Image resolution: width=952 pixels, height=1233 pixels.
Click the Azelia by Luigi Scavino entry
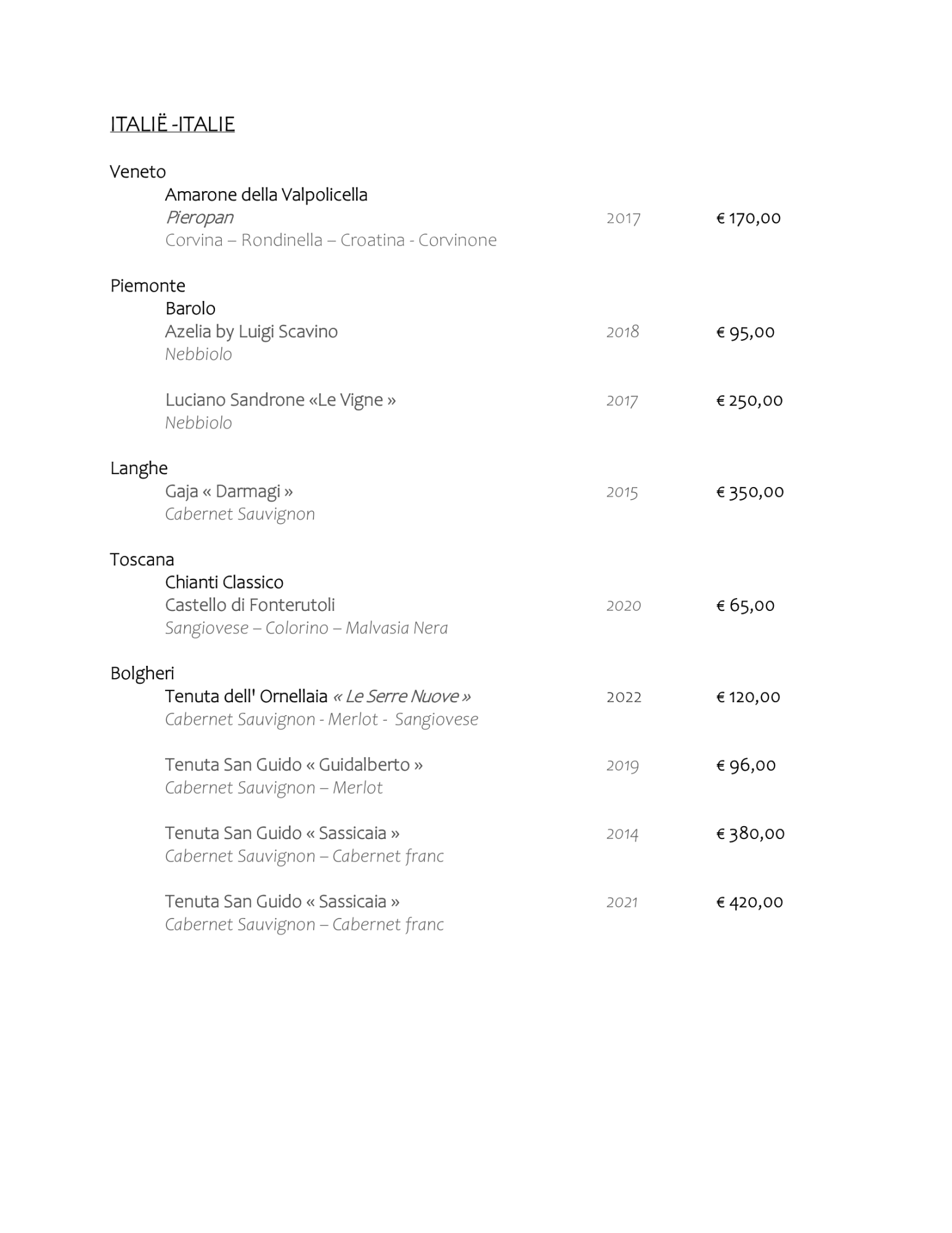pos(251,332)
